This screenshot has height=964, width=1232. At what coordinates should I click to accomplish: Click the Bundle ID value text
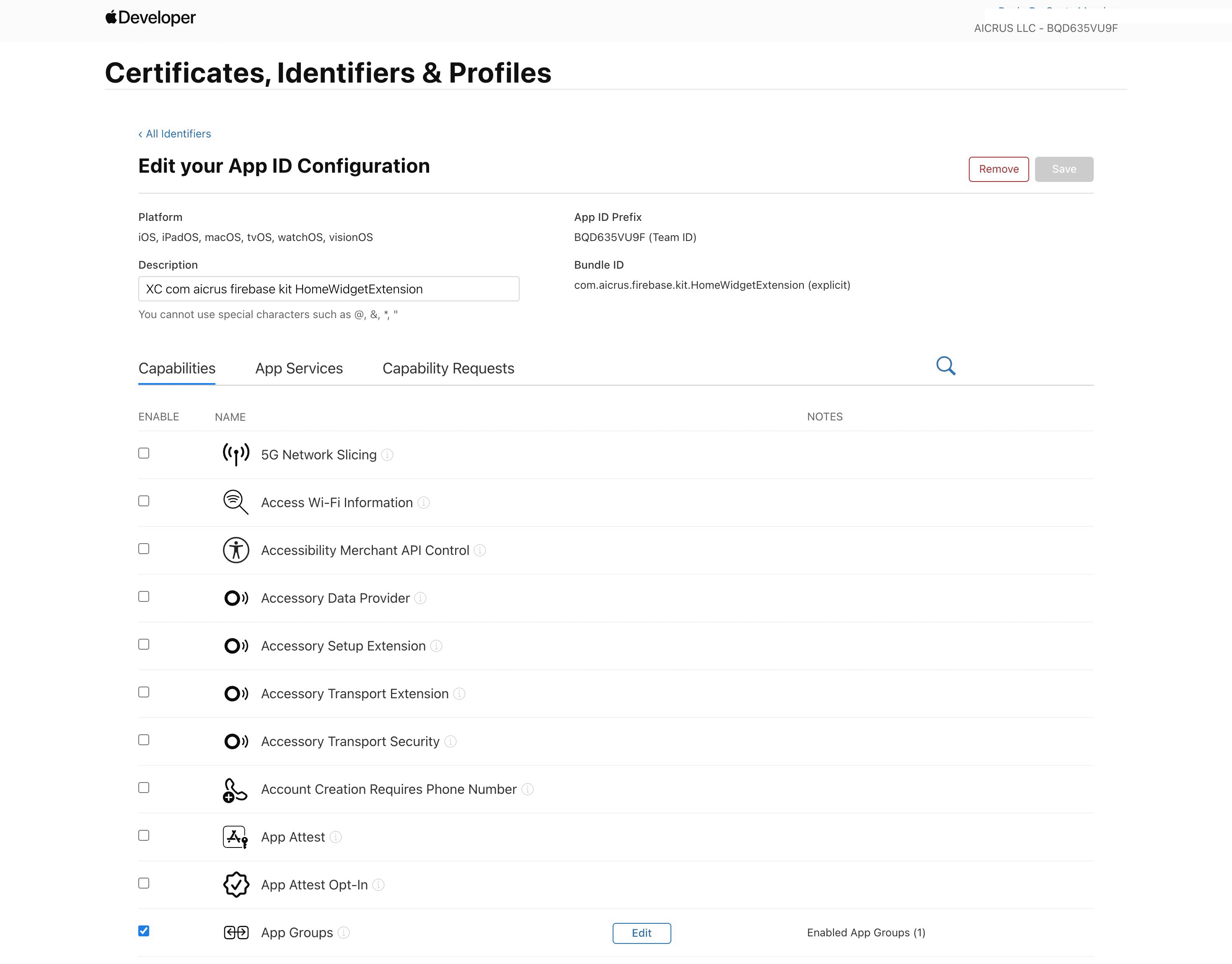tap(712, 285)
